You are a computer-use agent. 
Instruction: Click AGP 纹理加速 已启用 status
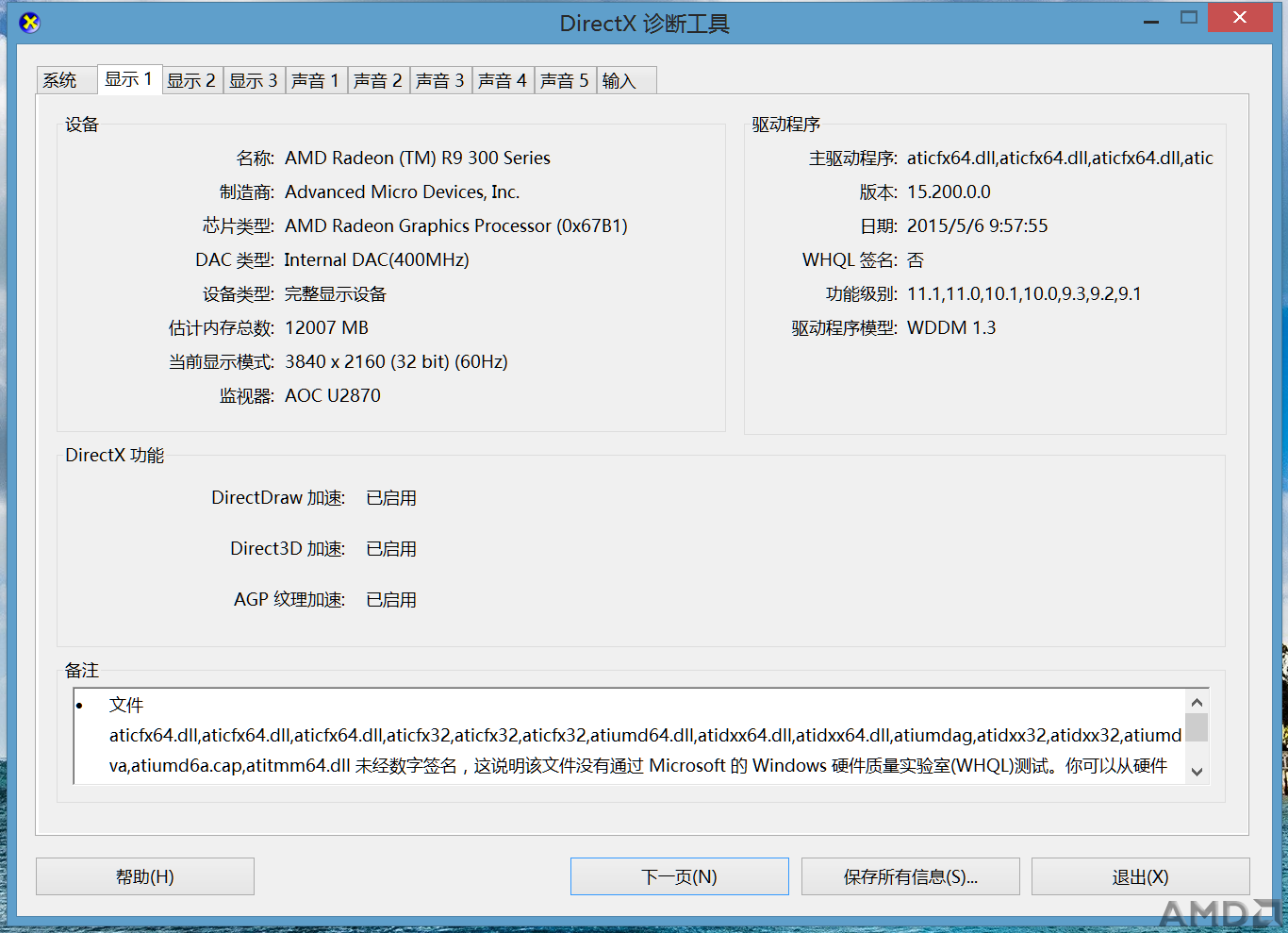click(x=391, y=600)
